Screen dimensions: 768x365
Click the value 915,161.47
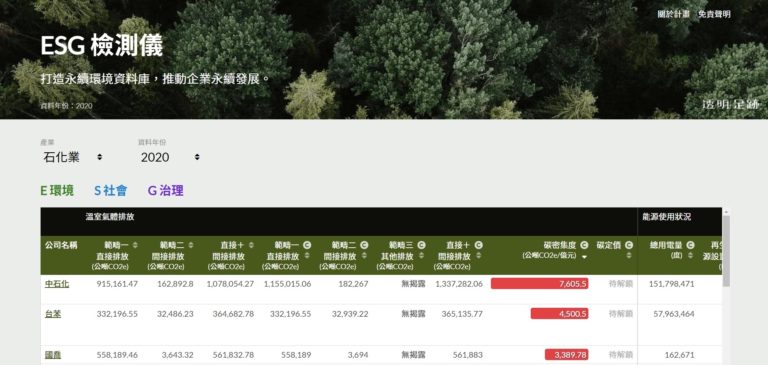click(x=117, y=284)
